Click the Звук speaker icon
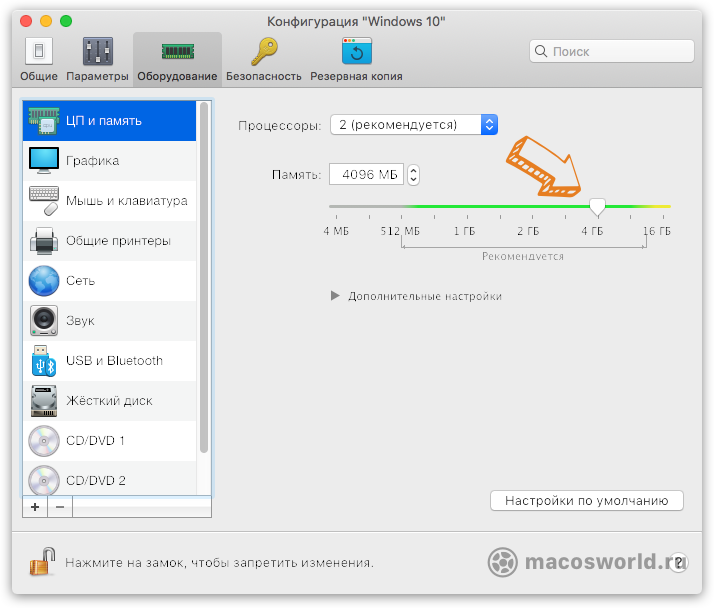 pos(44,321)
